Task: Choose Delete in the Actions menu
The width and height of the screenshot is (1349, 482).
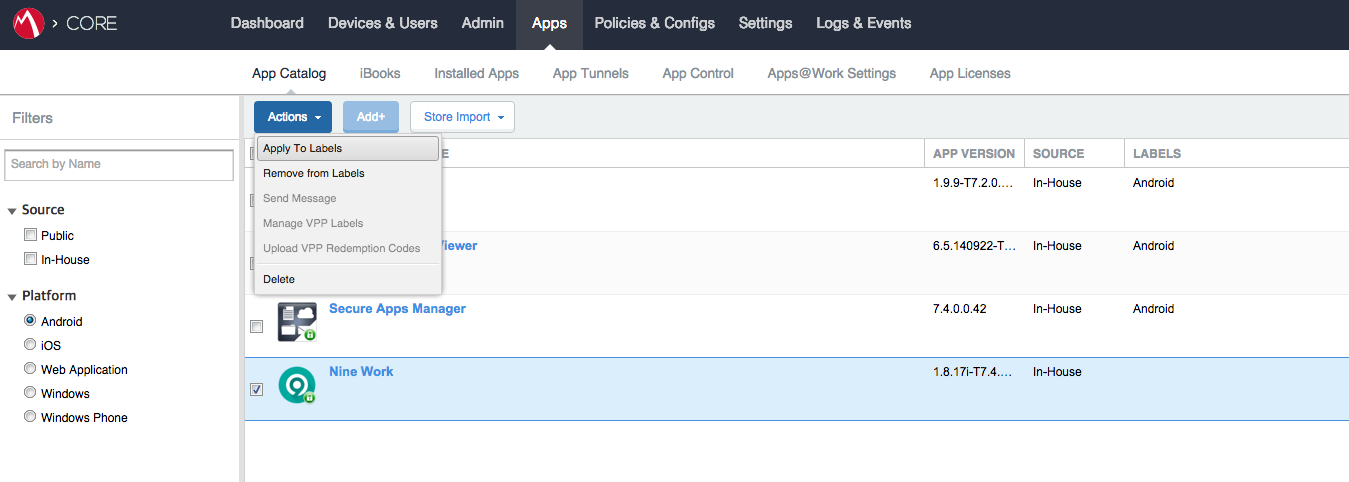Action: pos(347,280)
